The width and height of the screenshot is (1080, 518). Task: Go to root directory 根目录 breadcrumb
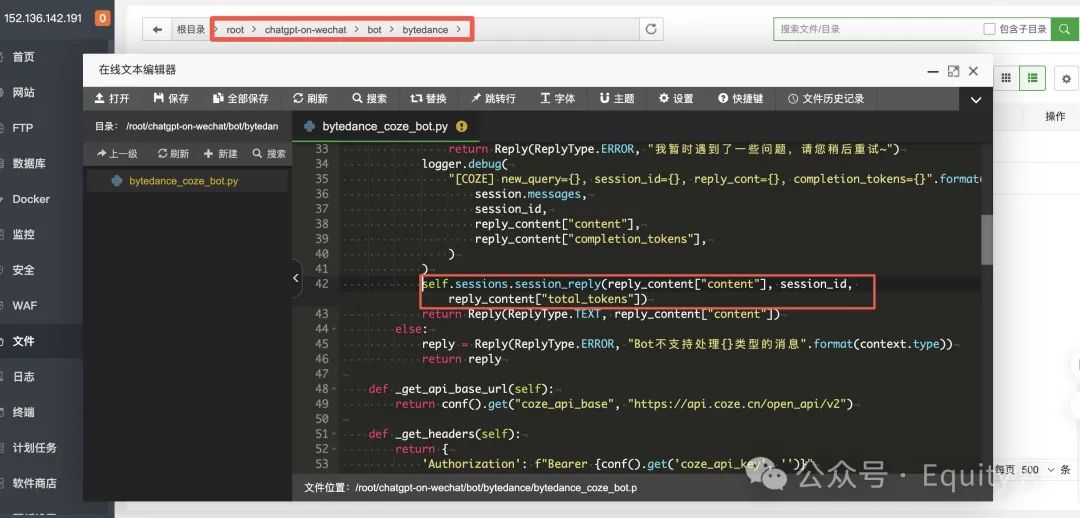[x=191, y=30]
